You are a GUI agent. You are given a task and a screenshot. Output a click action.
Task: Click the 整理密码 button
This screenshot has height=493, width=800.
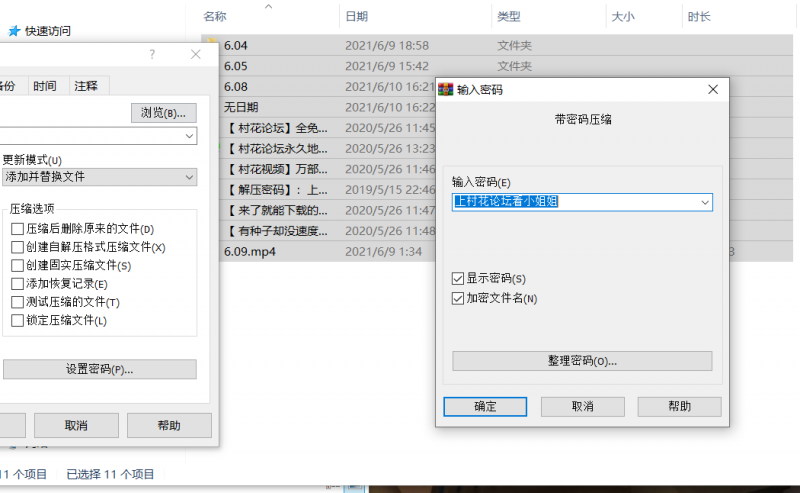(x=582, y=360)
